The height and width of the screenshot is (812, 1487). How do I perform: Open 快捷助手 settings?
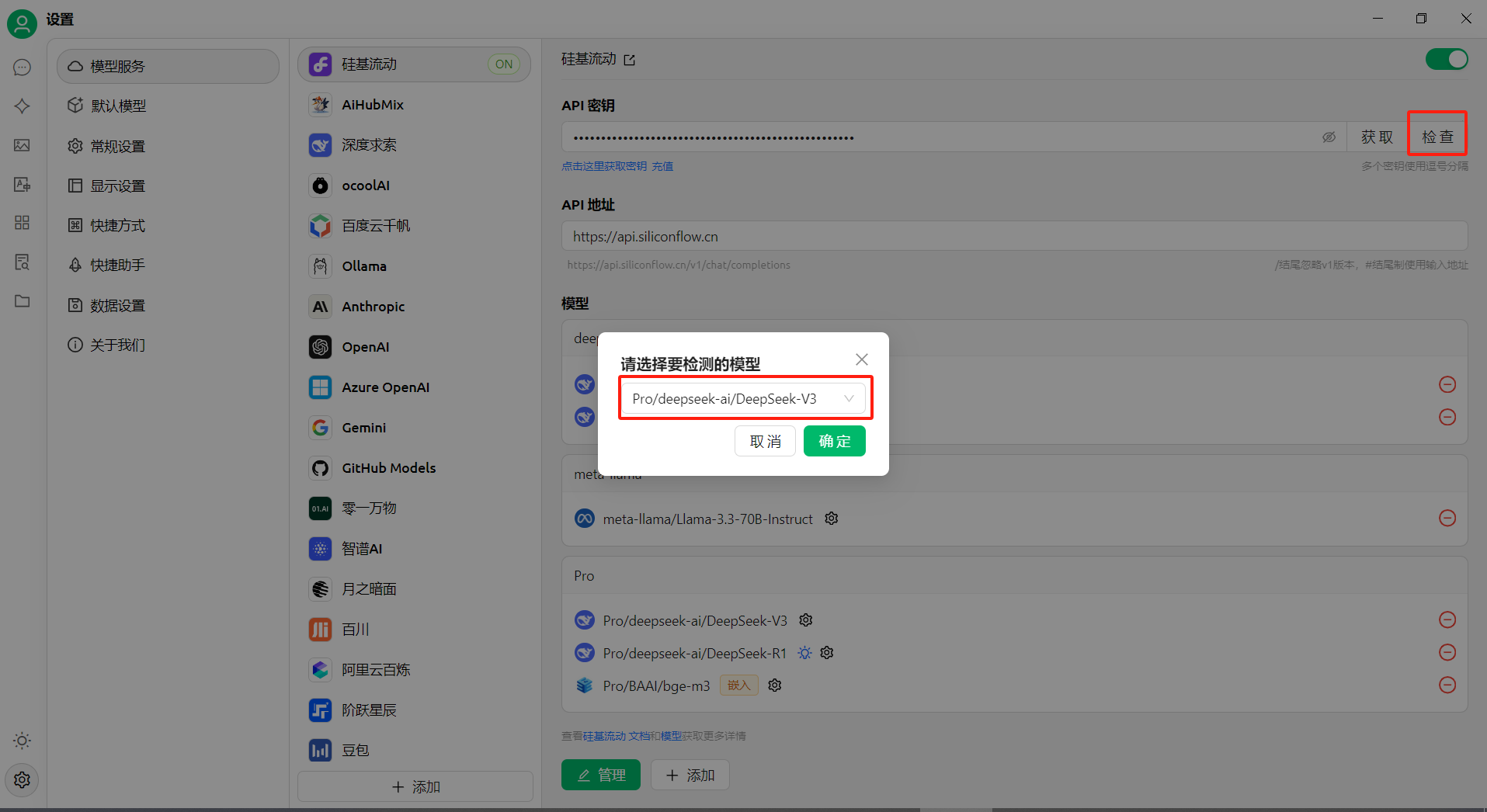(168, 265)
